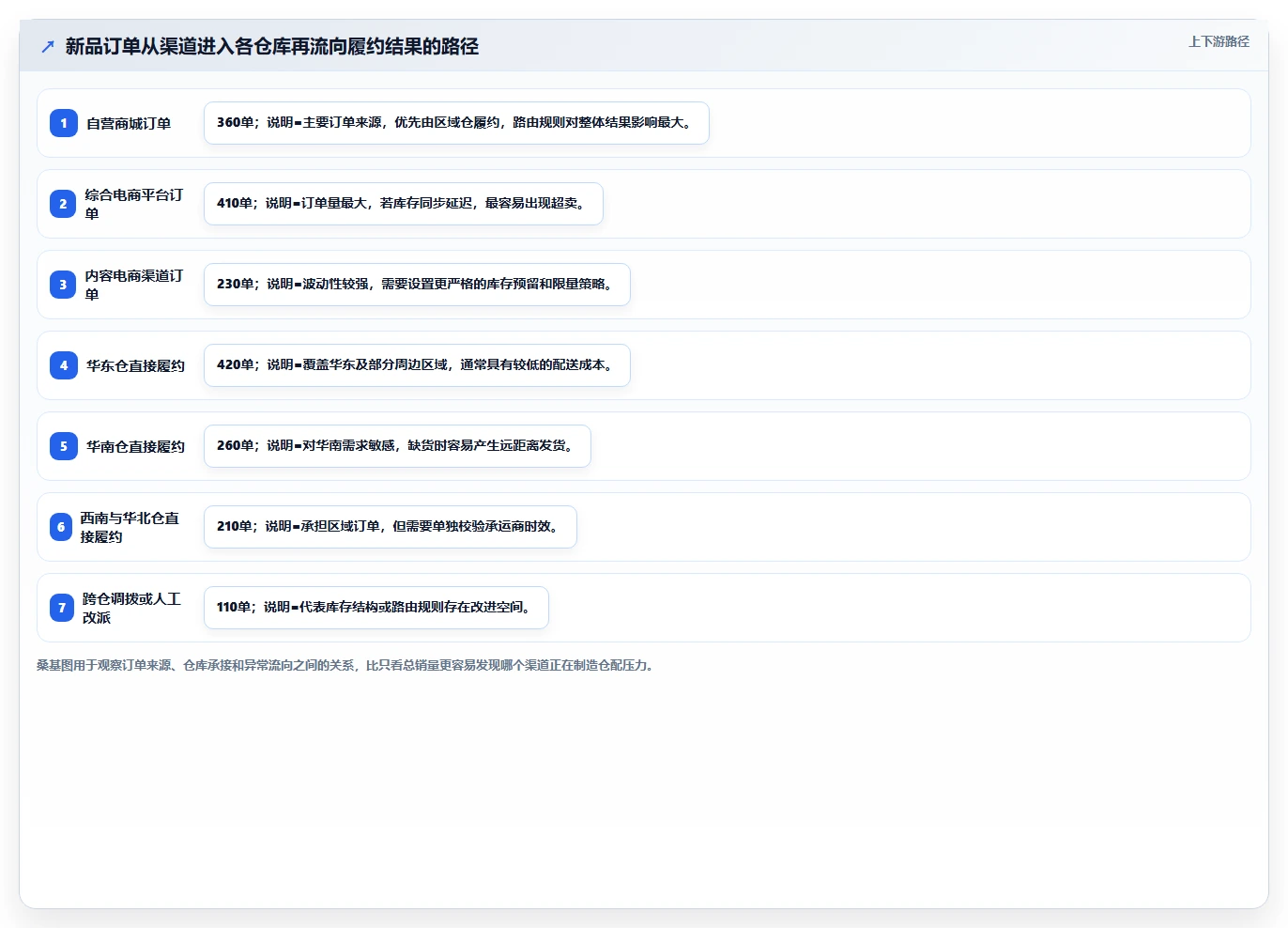1288x928 pixels.
Task: Select the number 6 badge for 西南与华北仓直接履约
Action: click(x=61, y=527)
